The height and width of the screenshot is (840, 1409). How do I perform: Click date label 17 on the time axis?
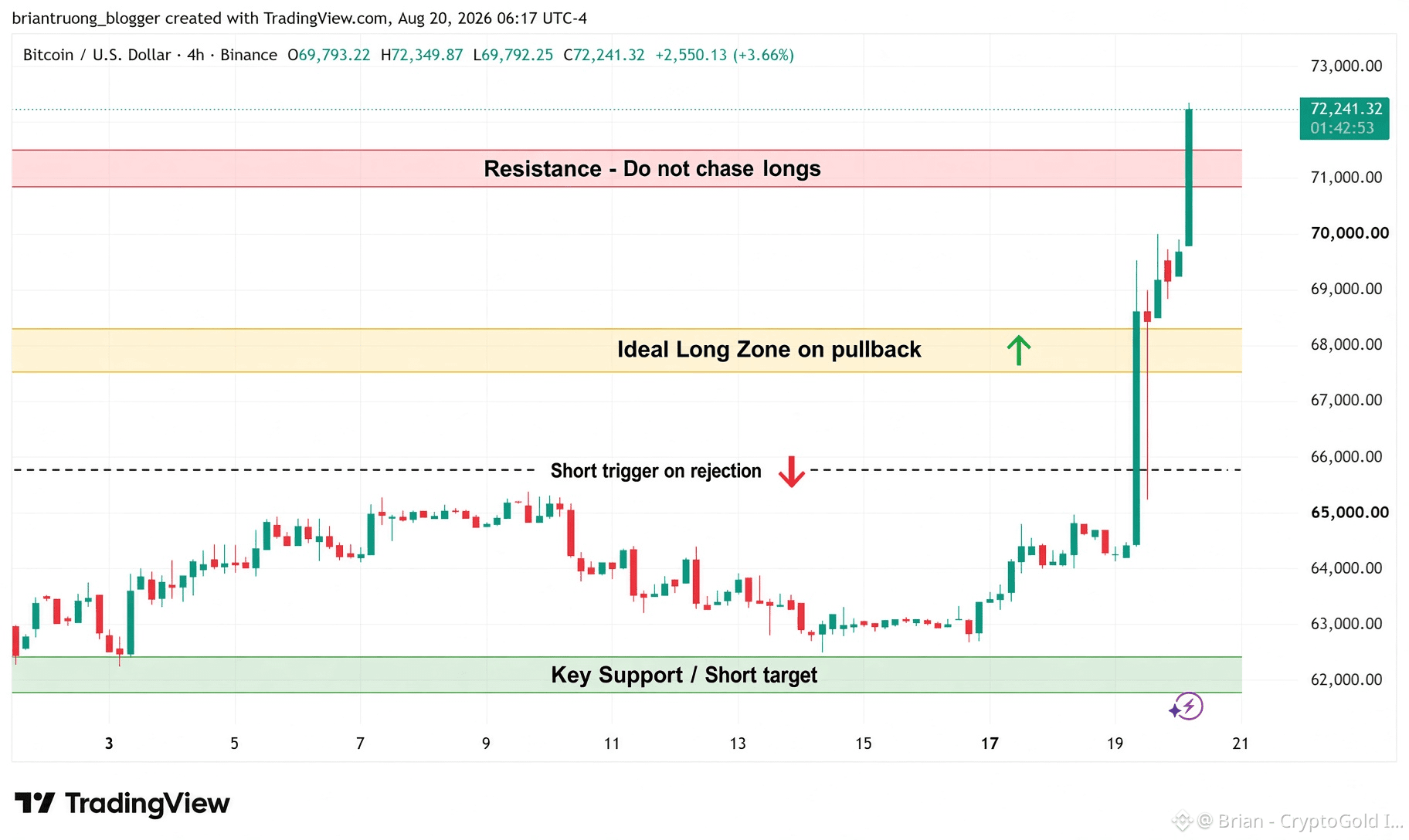[990, 743]
